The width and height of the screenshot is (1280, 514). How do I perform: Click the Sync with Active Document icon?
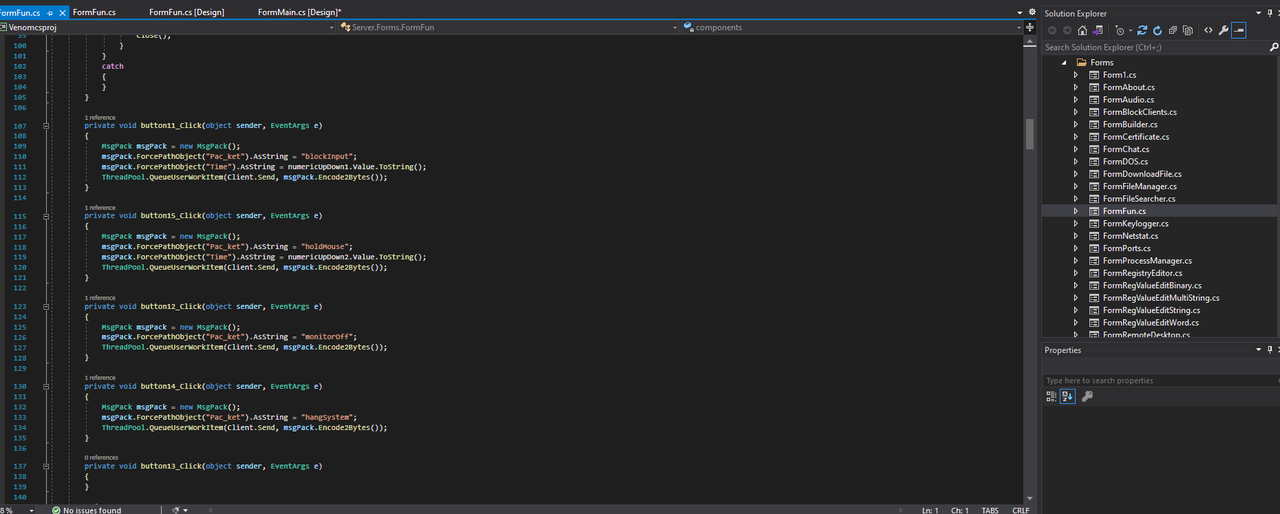click(x=1142, y=30)
